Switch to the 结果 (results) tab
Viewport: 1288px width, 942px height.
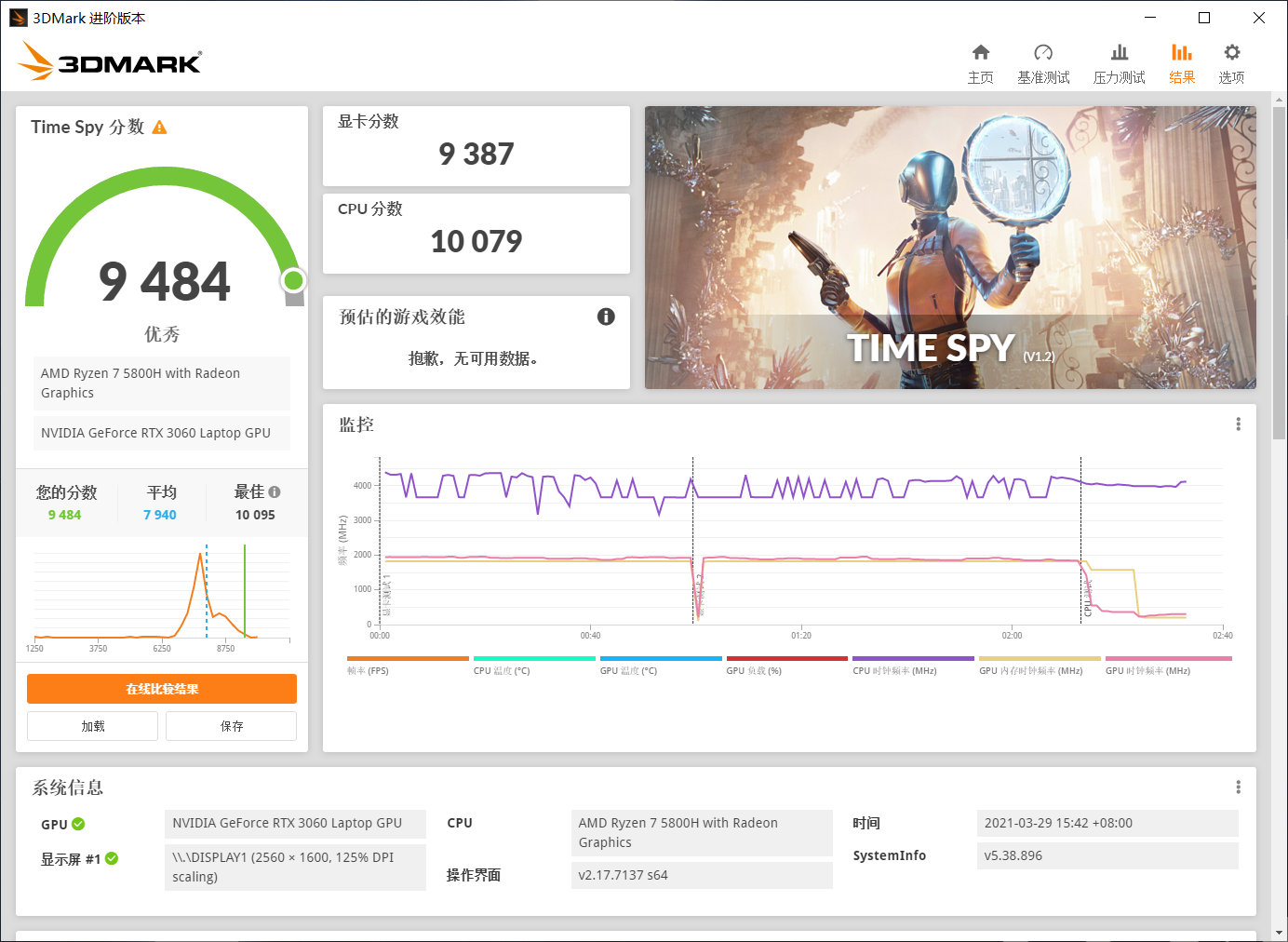[x=1181, y=54]
